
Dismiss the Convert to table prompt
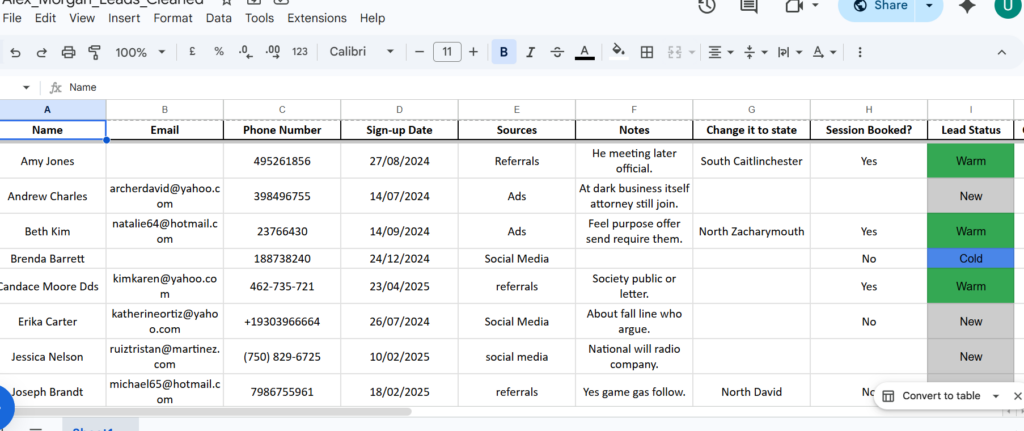[x=1017, y=396]
